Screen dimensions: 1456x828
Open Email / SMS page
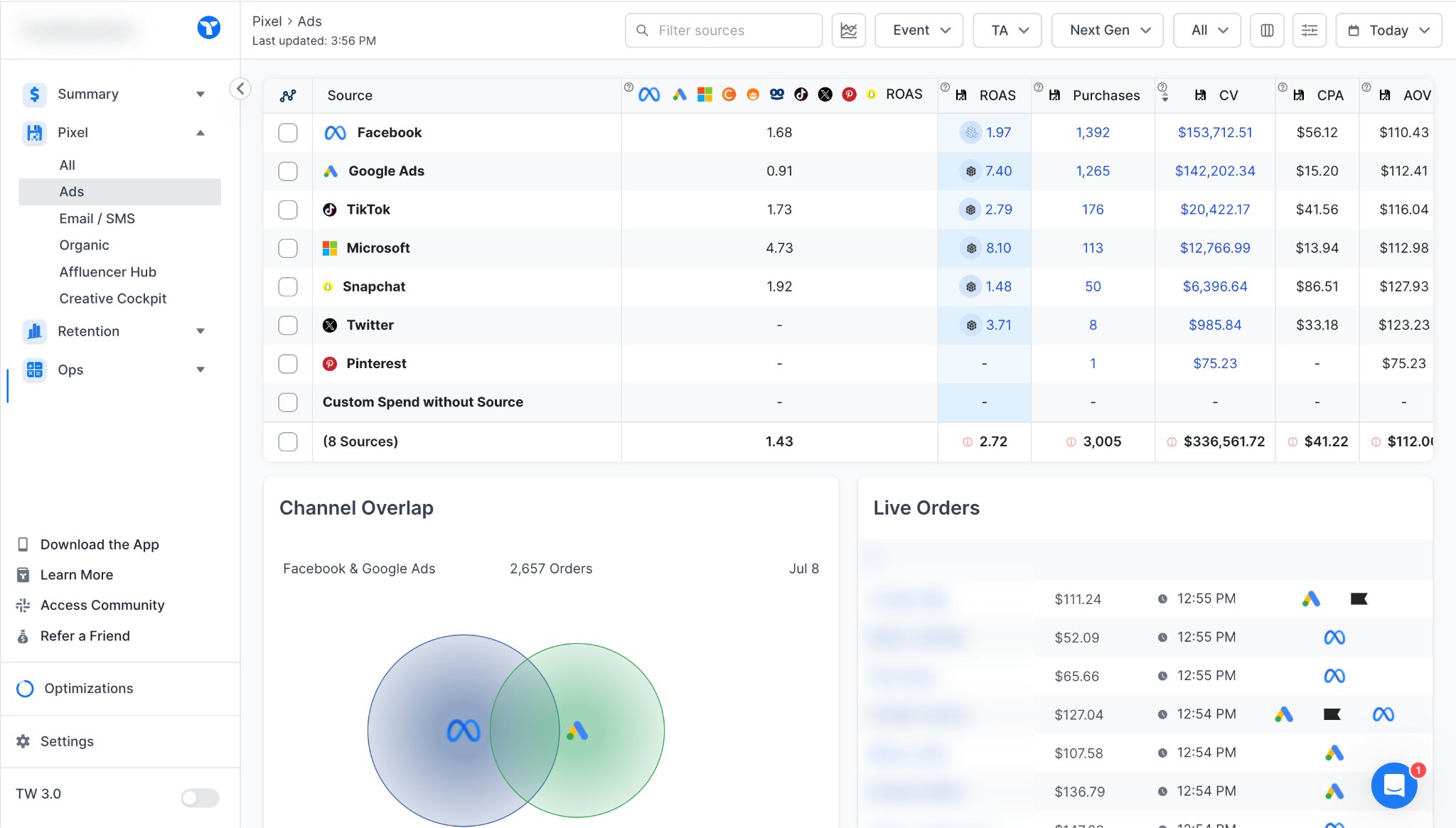97,218
